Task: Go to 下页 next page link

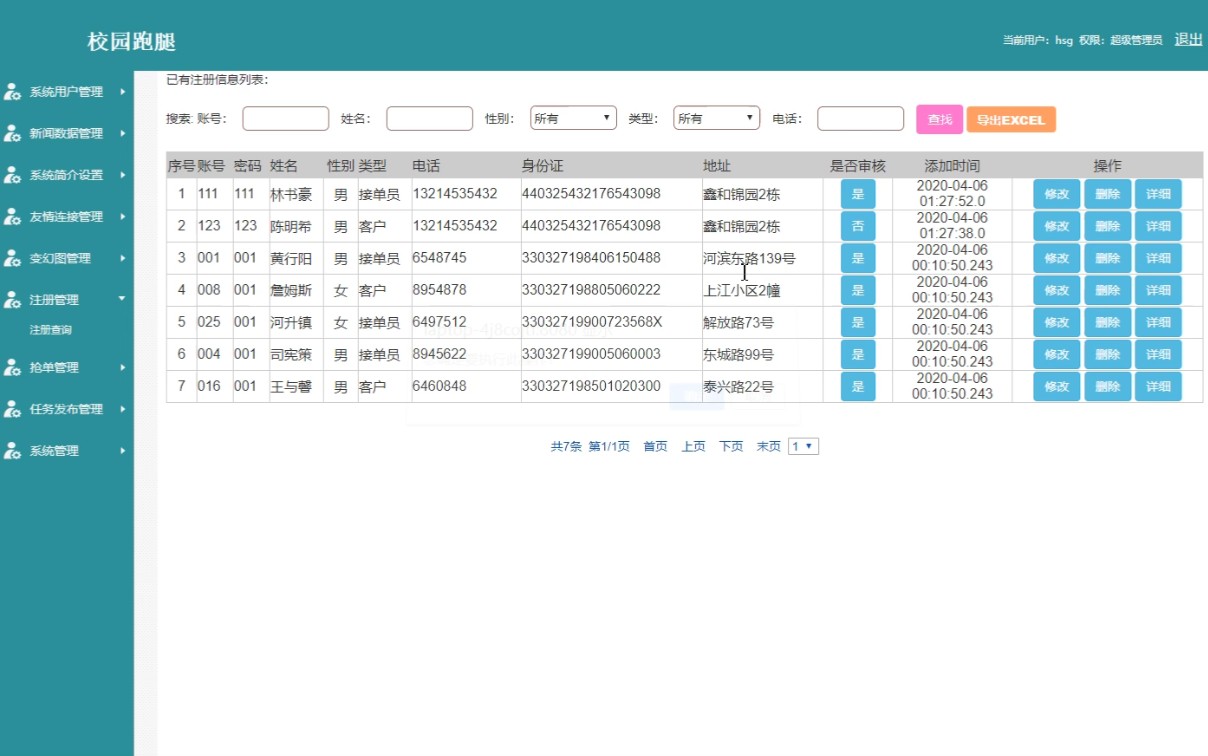Action: click(731, 447)
